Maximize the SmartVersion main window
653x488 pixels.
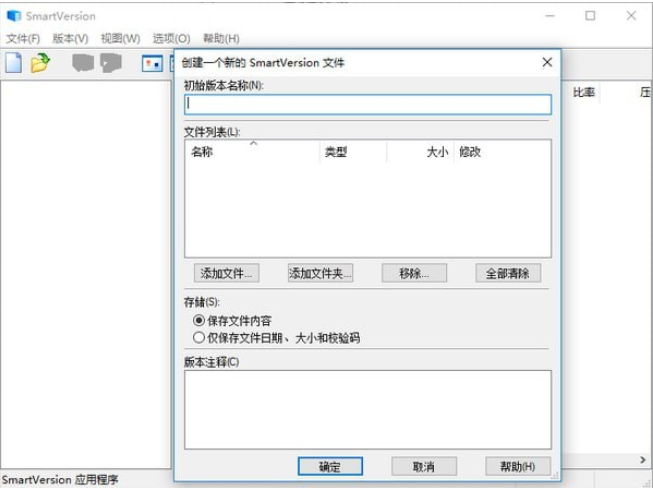[590, 16]
